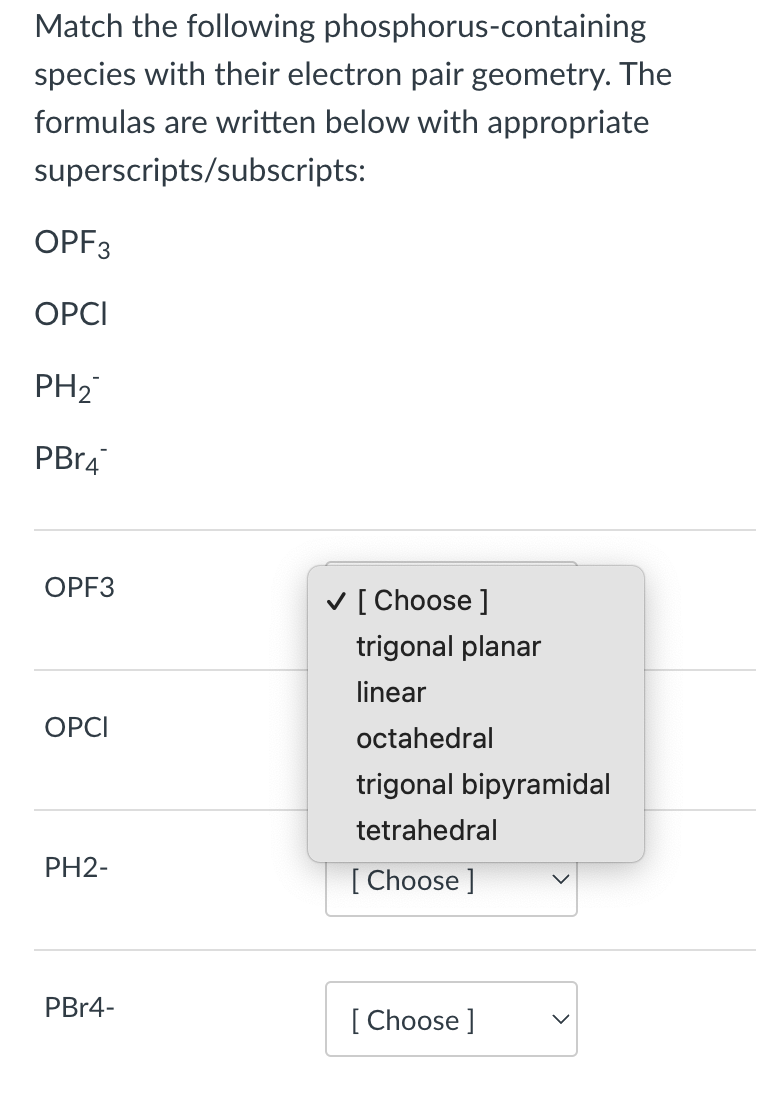Screen dimensions: 768x1096
Task: Click the PBr4- row label
Action: (x=79, y=1007)
